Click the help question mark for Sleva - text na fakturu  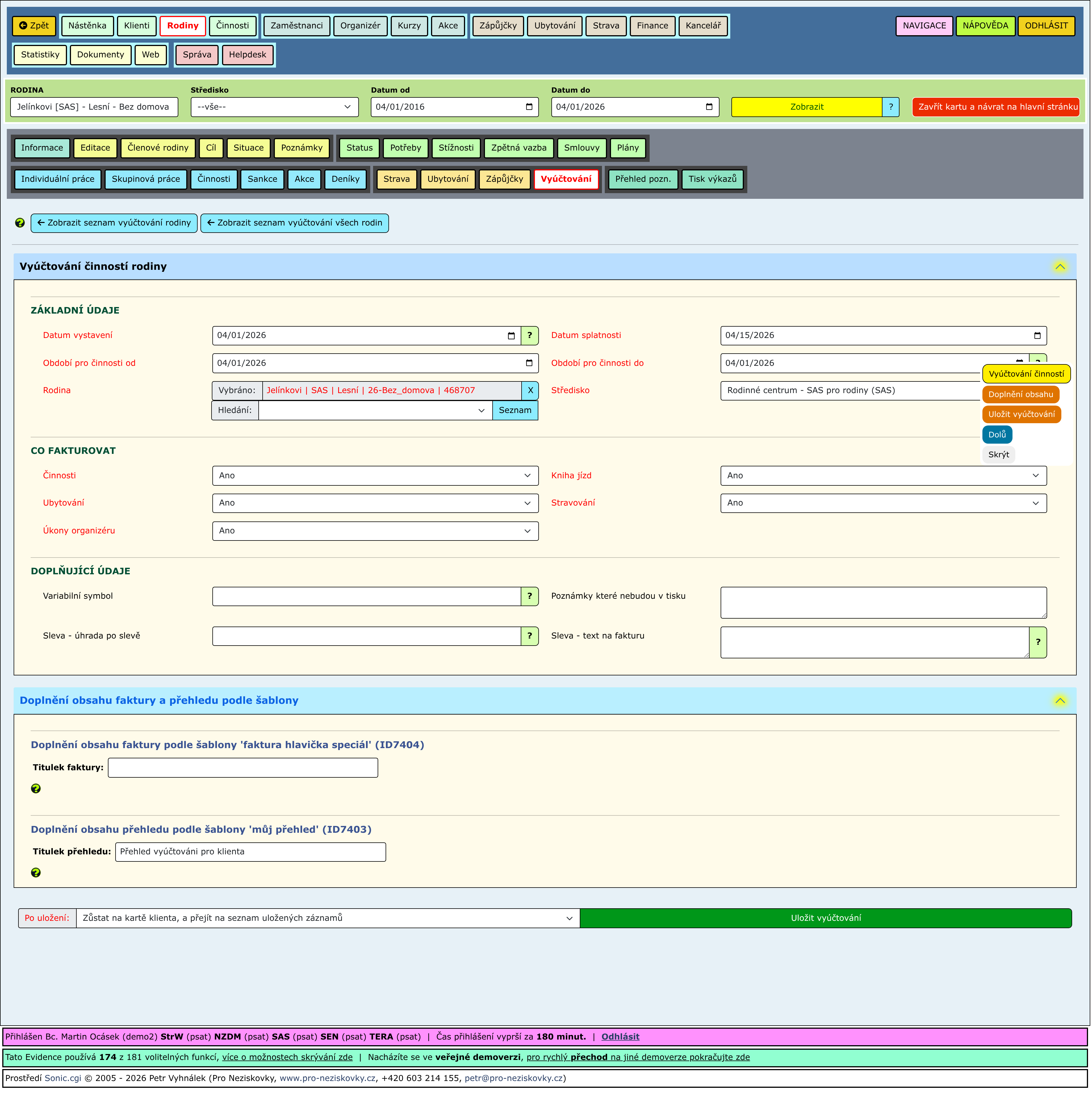(x=1038, y=643)
